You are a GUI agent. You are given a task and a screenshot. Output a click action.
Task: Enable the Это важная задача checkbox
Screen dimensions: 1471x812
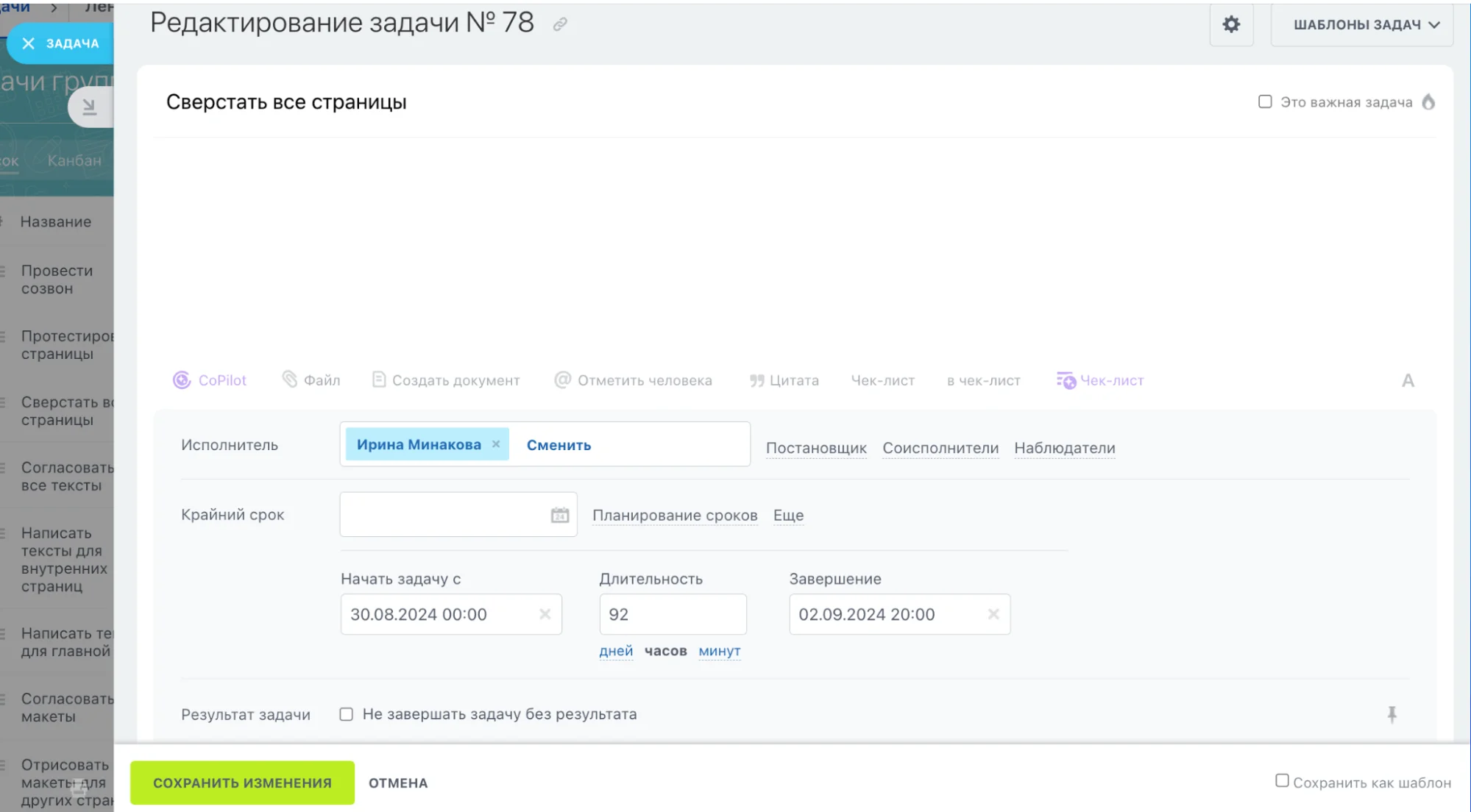click(1264, 101)
